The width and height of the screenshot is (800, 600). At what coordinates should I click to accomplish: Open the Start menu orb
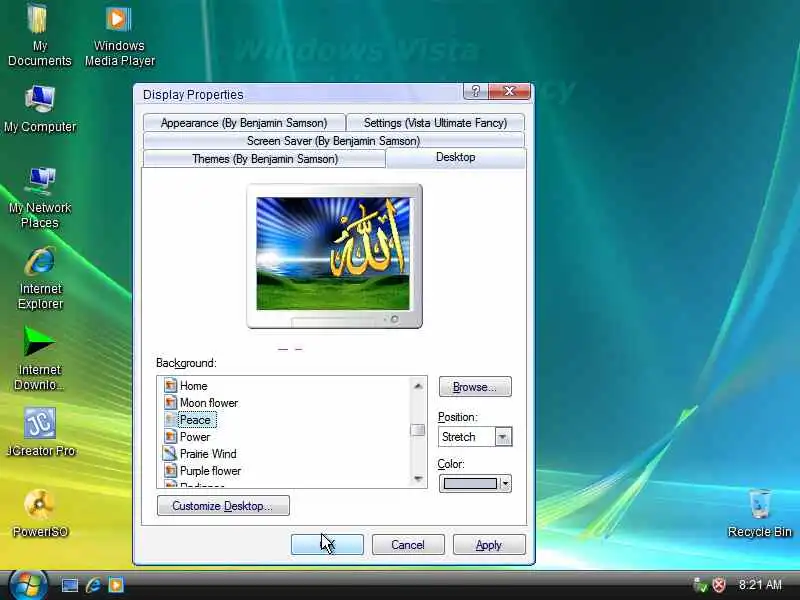pyautogui.click(x=28, y=584)
